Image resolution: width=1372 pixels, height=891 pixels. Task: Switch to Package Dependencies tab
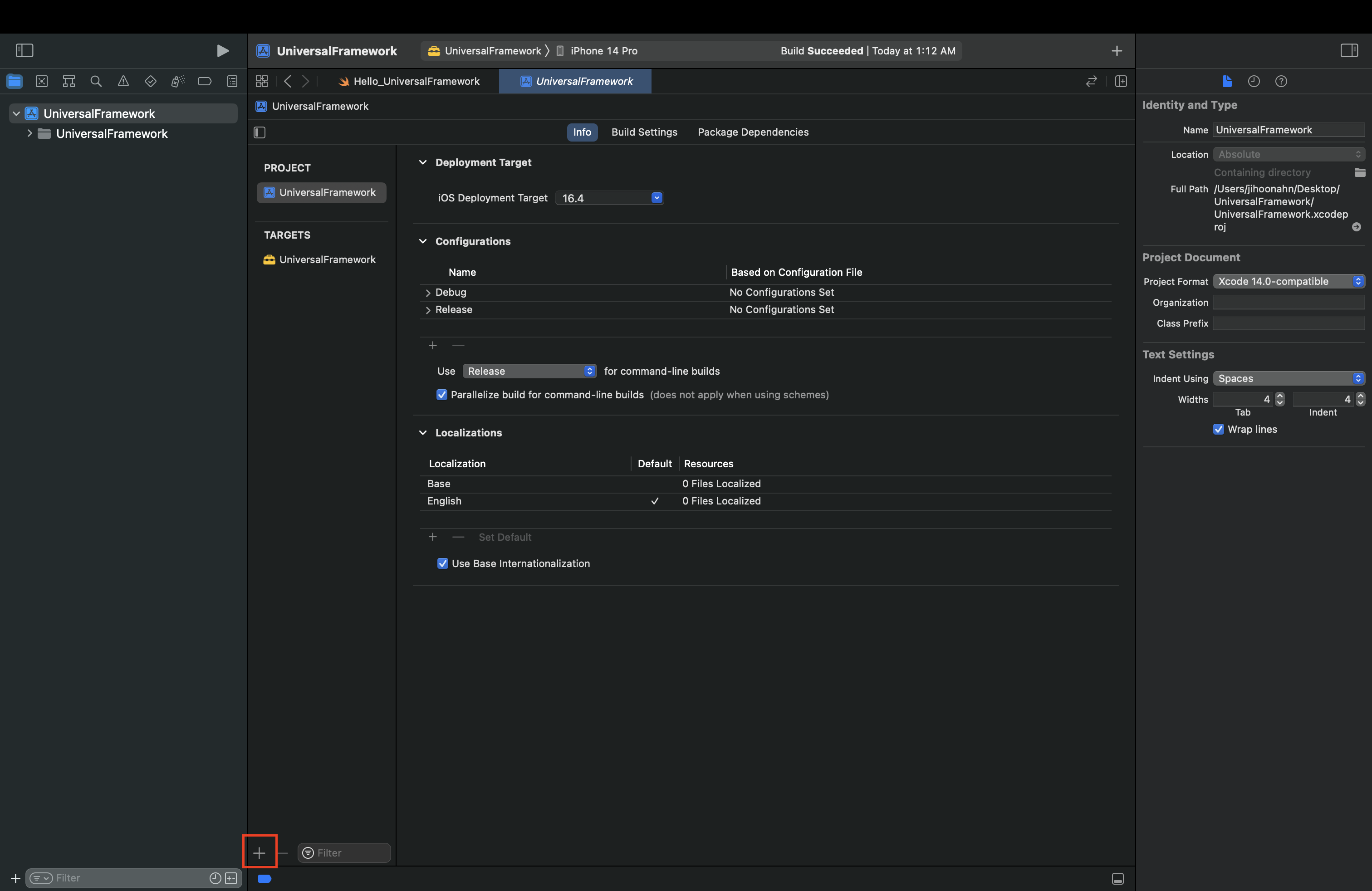coord(753,132)
